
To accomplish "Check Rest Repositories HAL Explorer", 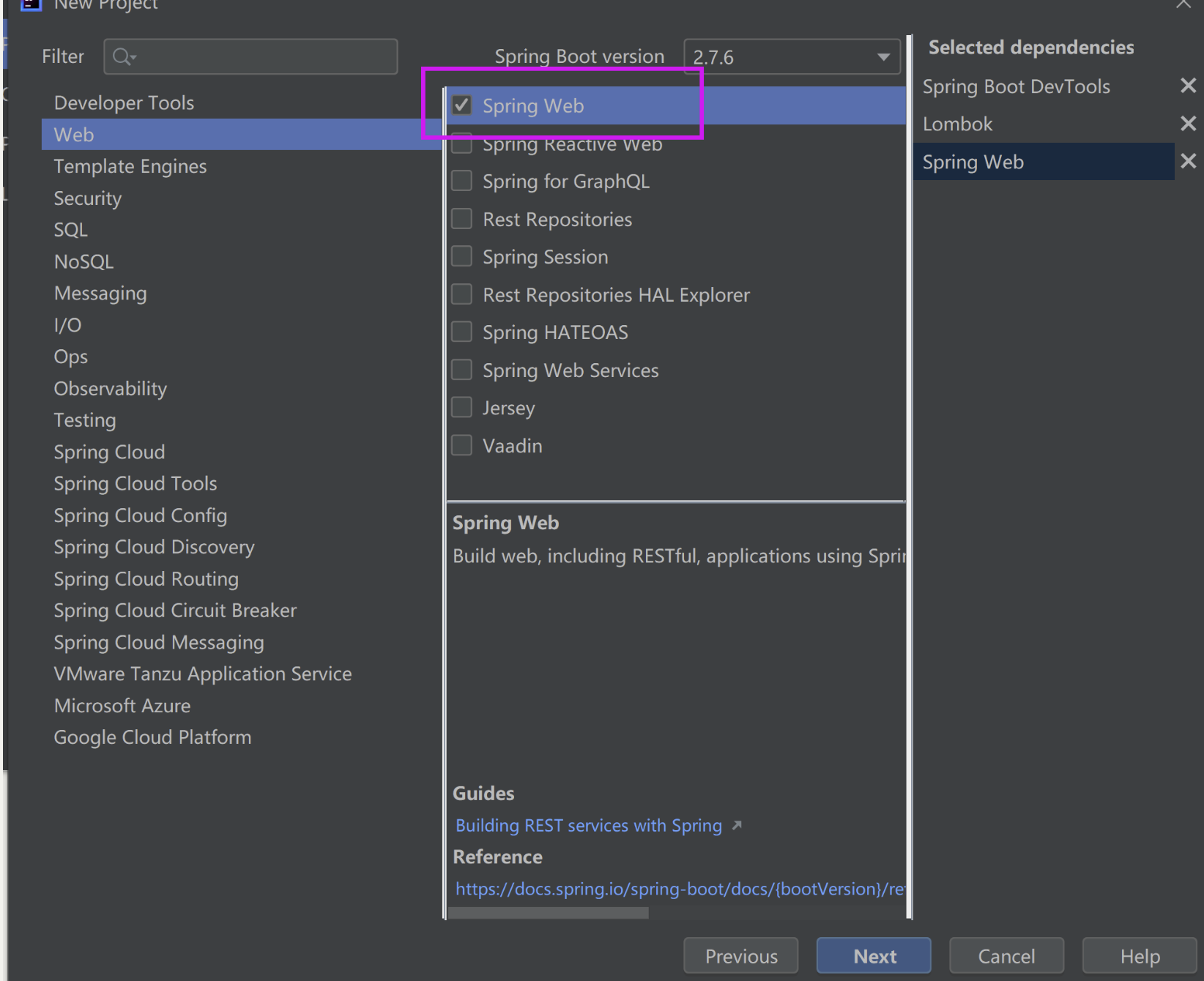I will 461,294.
